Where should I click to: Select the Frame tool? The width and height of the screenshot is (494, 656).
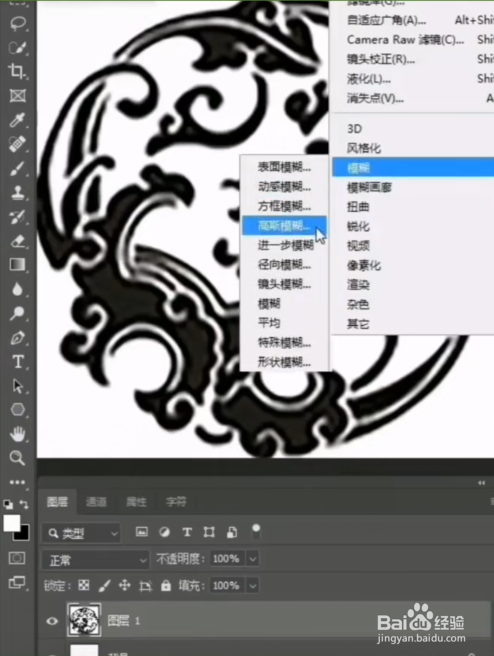(18, 96)
